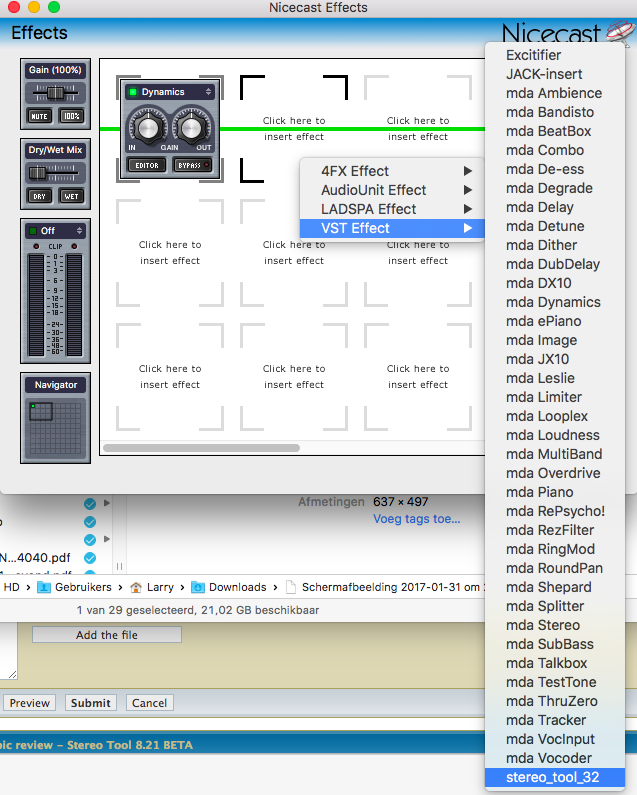This screenshot has width=637, height=795.
Task: Click the first empty insert effect slot
Action: 294,129
